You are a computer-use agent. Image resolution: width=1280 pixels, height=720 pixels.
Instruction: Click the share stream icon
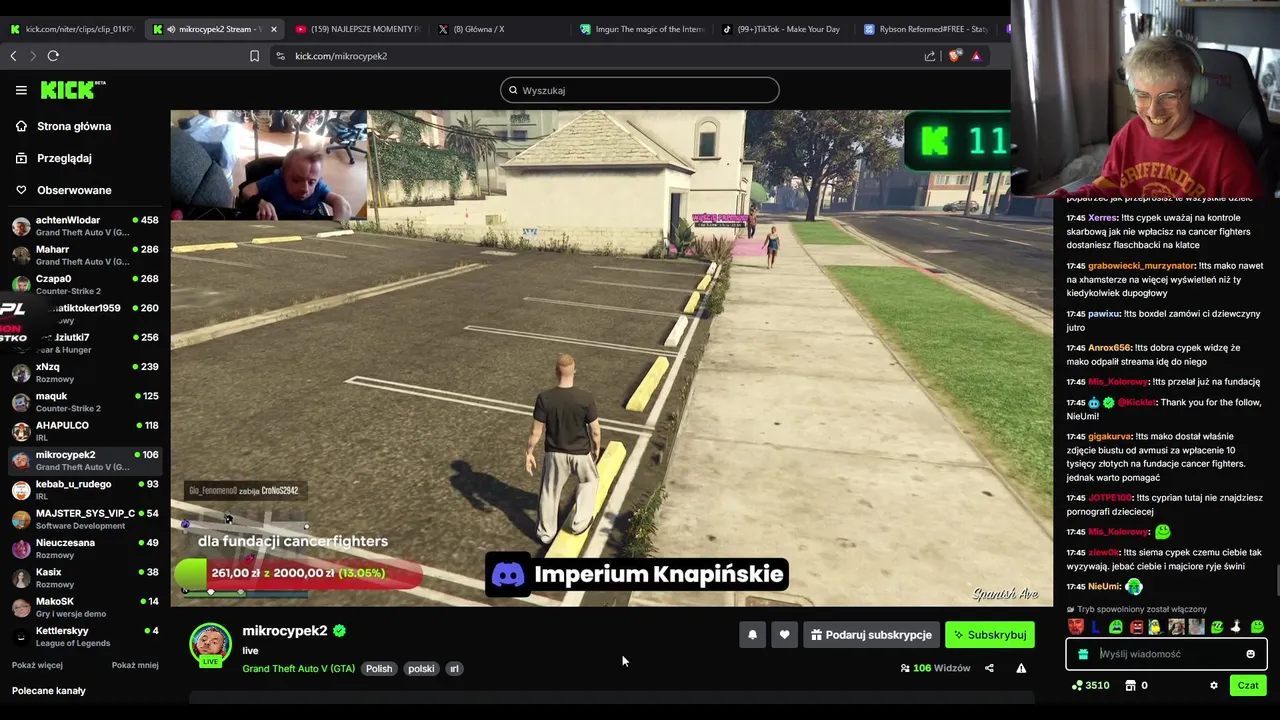click(x=989, y=668)
